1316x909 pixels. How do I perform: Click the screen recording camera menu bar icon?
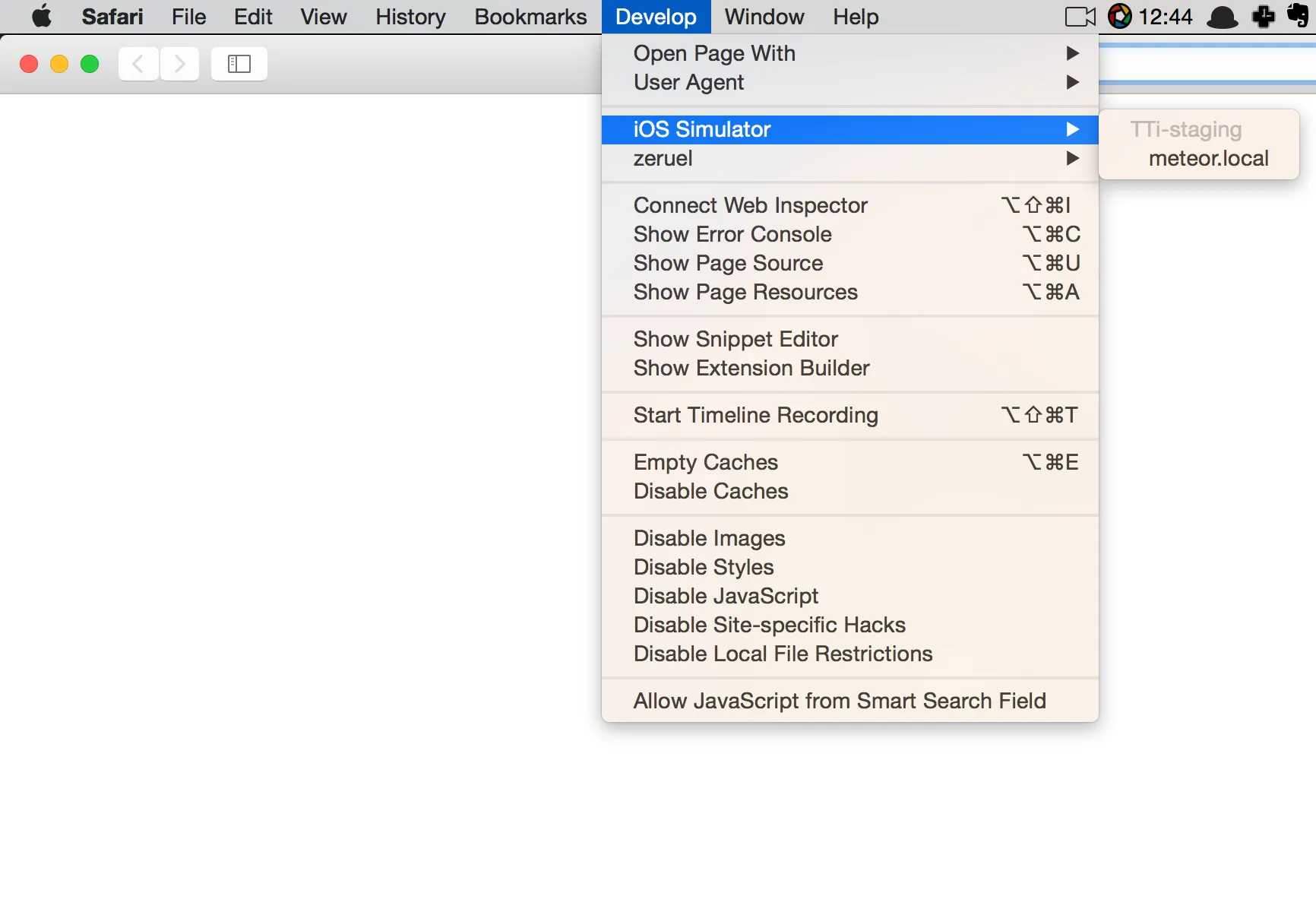click(1079, 17)
